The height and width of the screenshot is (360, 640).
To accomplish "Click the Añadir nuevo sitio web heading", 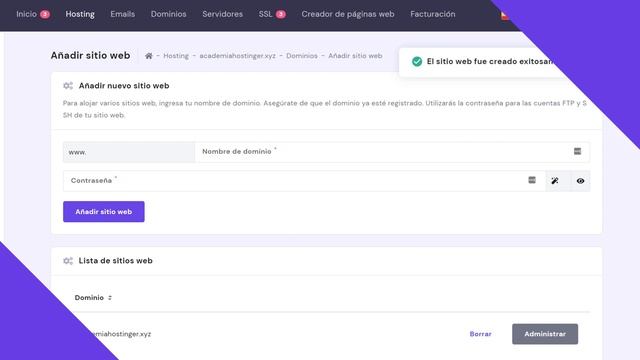I will (x=124, y=86).
